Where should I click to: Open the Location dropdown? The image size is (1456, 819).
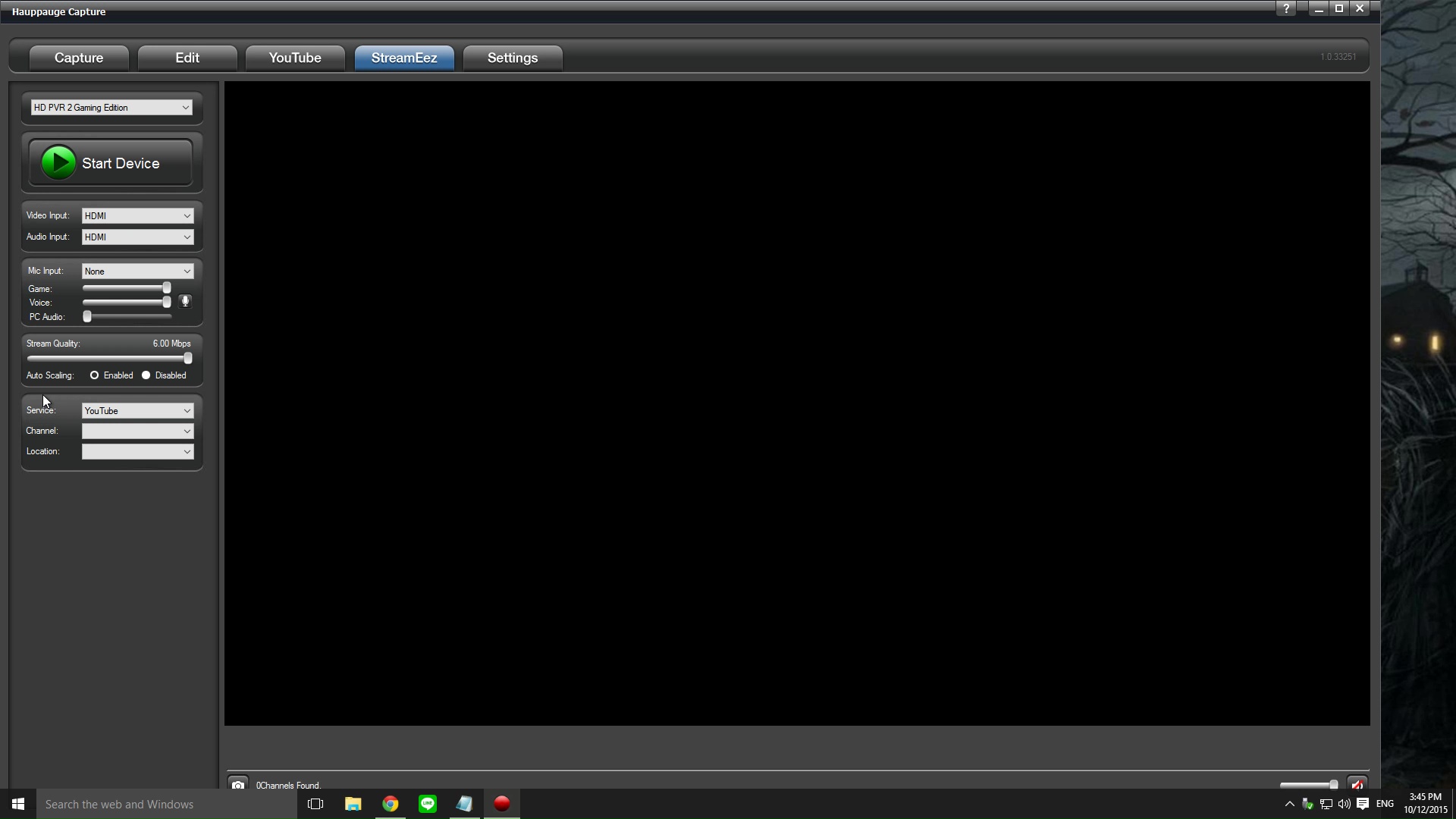(x=137, y=452)
